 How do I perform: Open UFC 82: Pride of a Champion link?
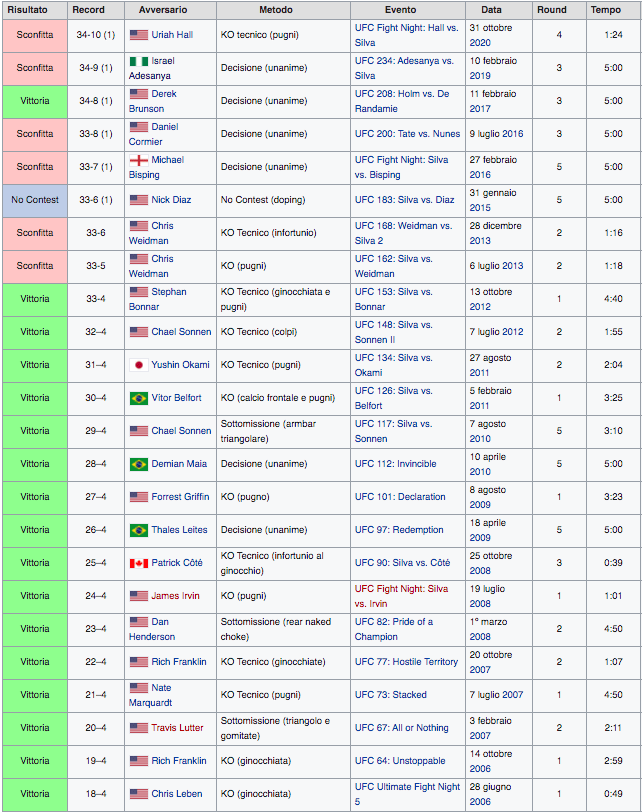click(393, 629)
